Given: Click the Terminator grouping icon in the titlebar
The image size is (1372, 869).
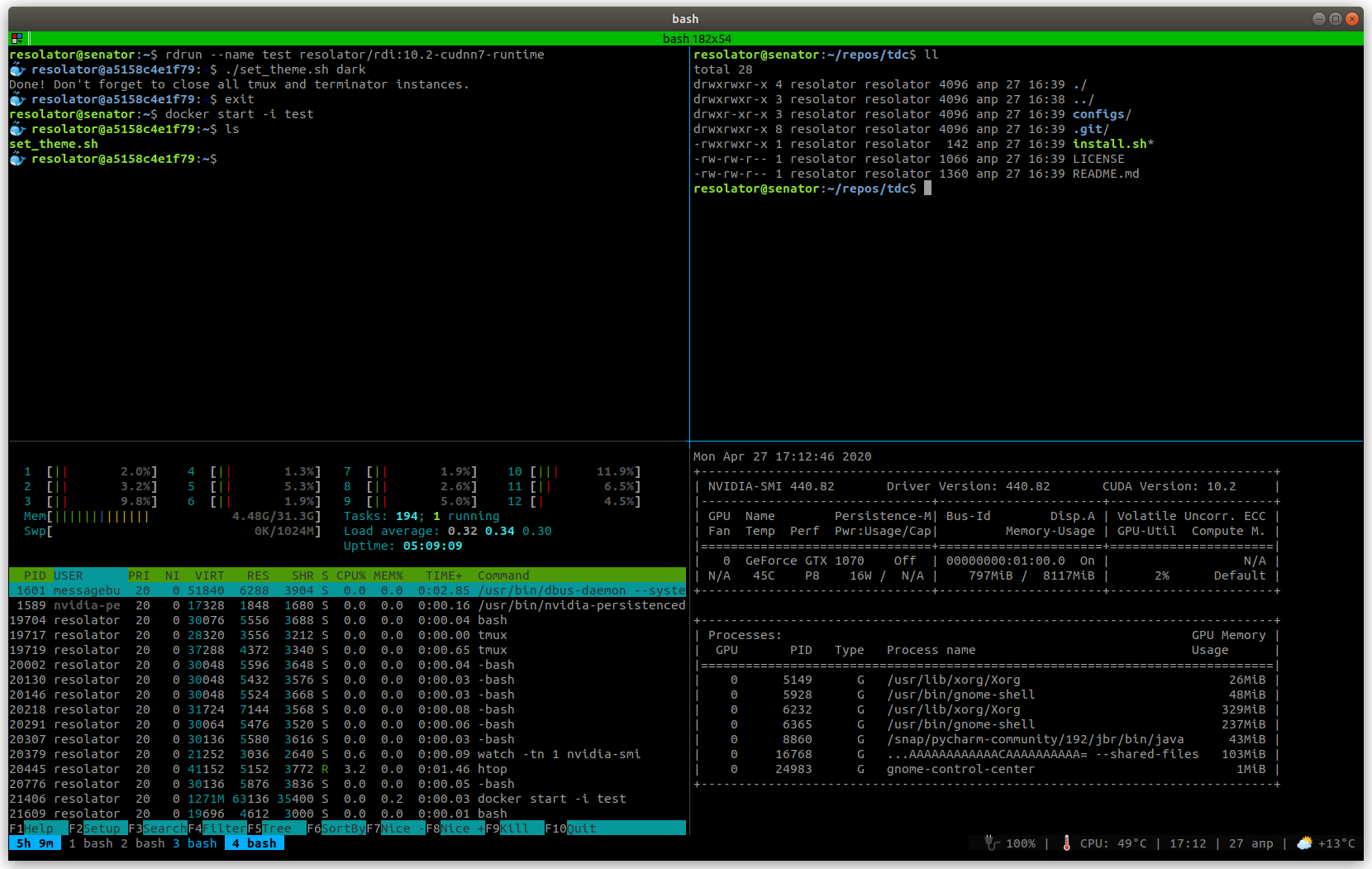Looking at the screenshot, I should (17, 38).
